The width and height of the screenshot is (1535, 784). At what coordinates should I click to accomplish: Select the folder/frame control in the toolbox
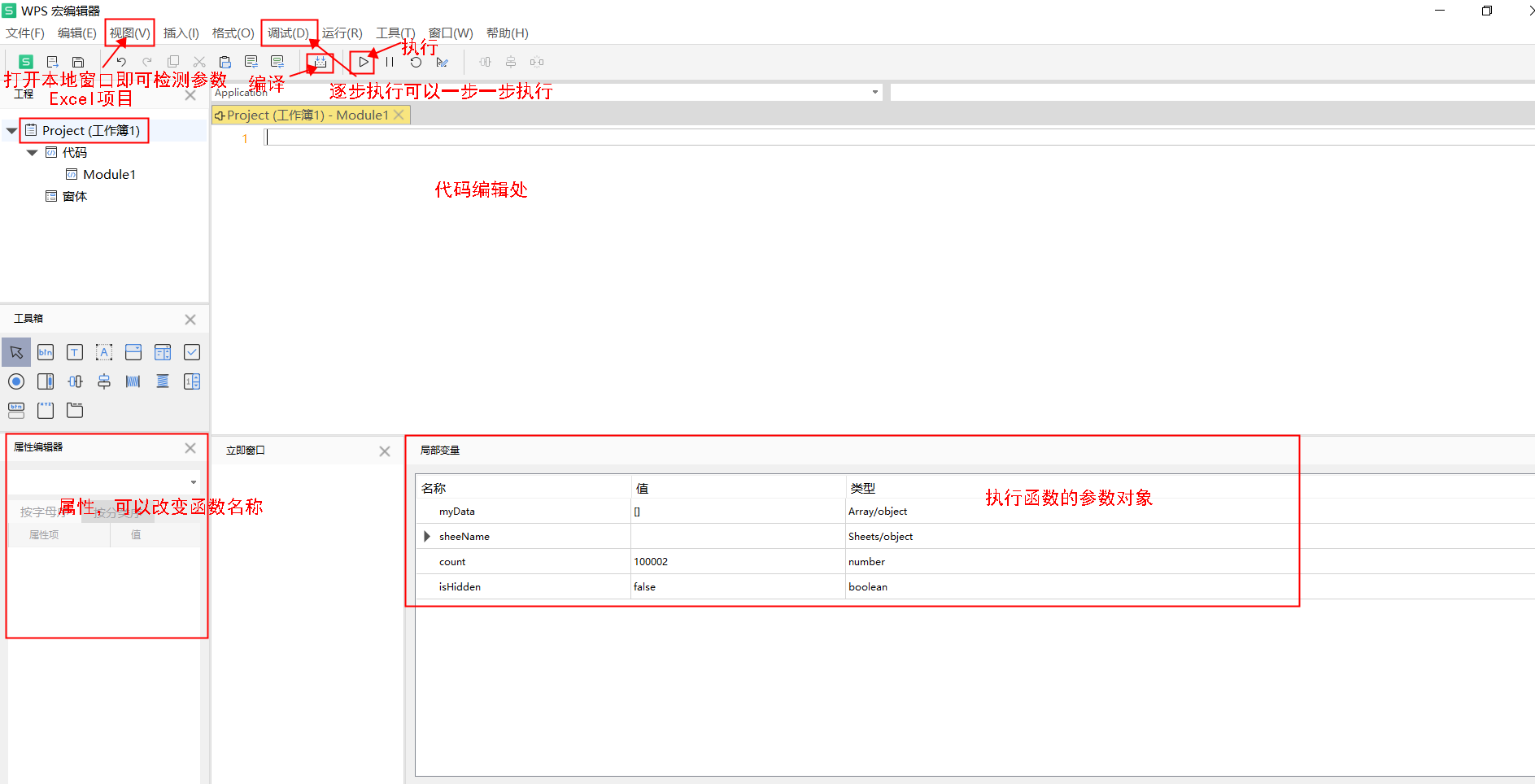(74, 410)
